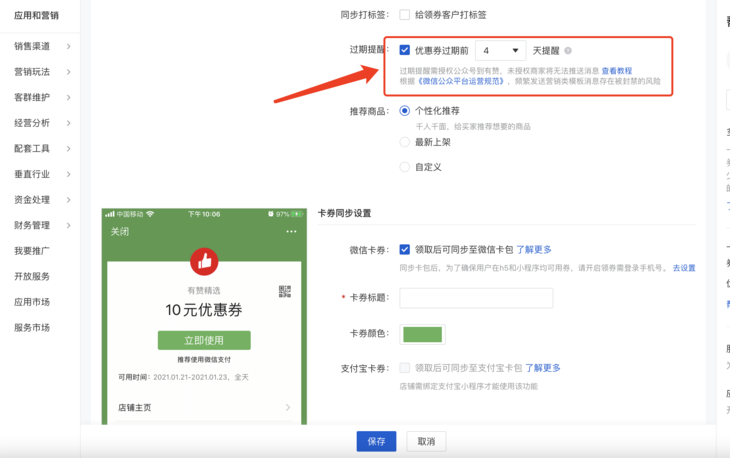
Task: Expand 销售渠道 sidebar menu
Action: click(42, 46)
